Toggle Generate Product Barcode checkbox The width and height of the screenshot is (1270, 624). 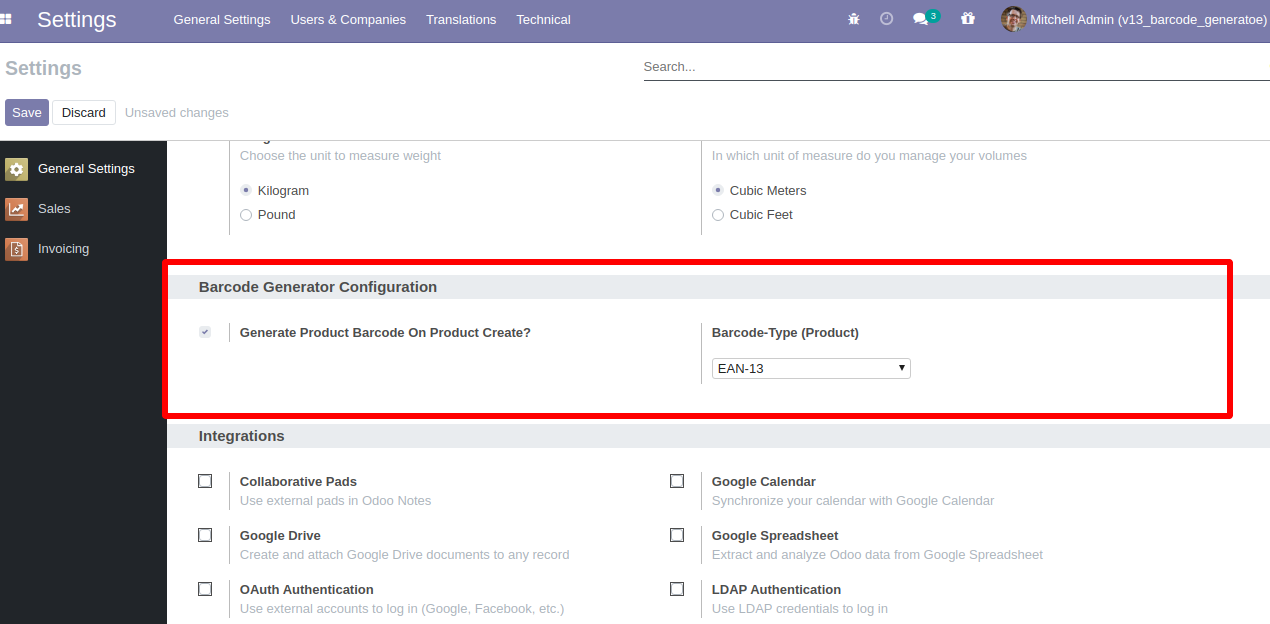click(x=205, y=332)
